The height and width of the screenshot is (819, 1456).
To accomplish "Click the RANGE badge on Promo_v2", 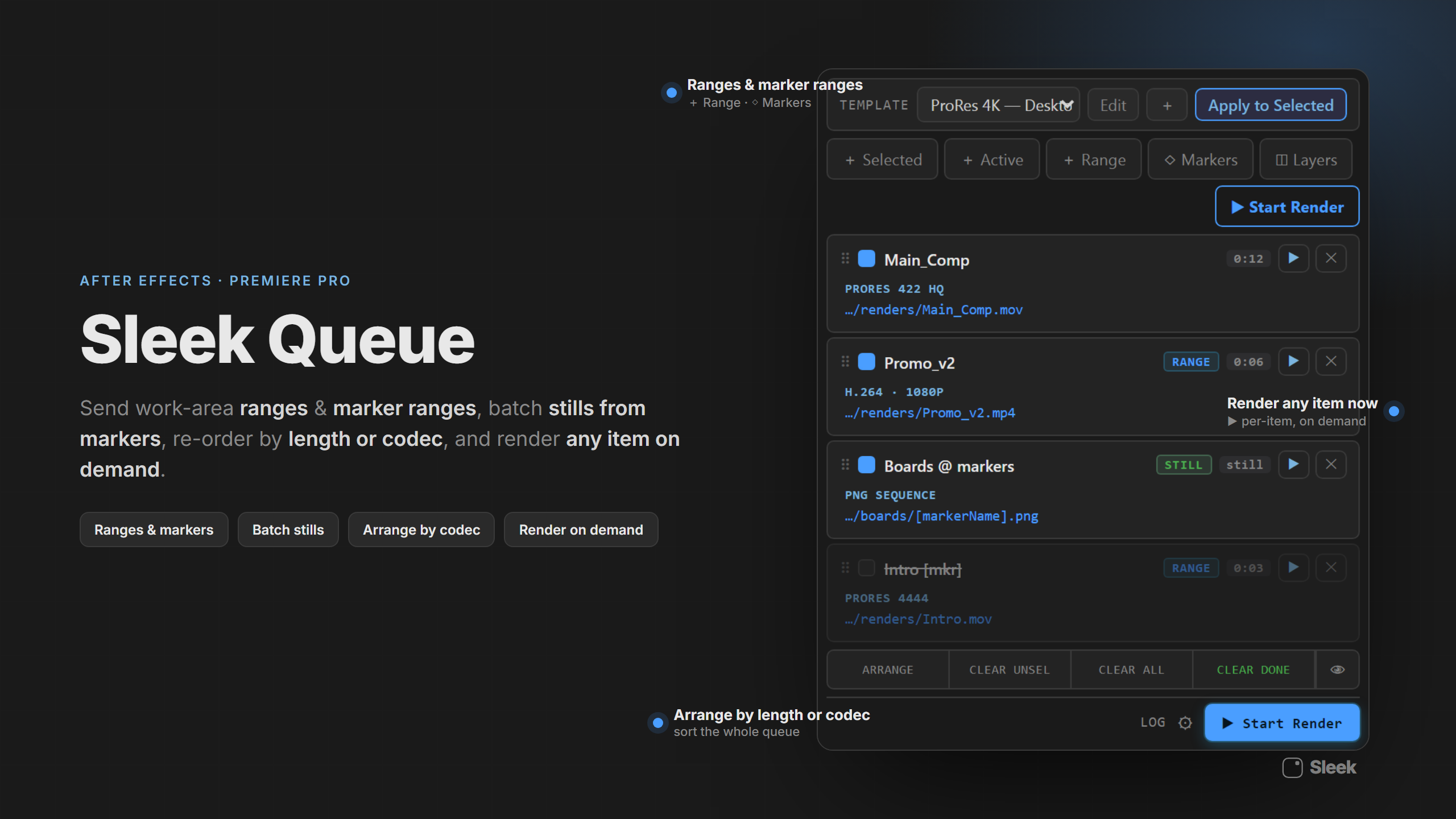I will [1191, 362].
